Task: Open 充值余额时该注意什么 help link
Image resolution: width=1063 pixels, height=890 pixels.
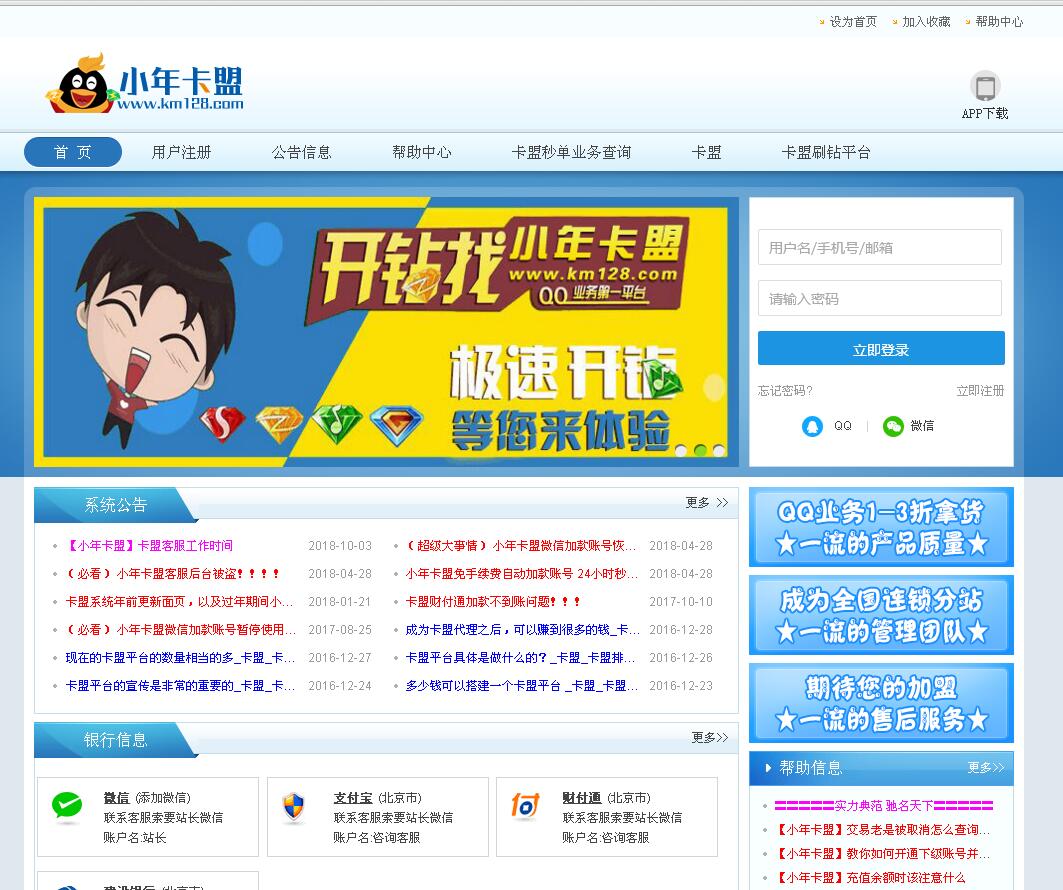Action: coord(870,878)
